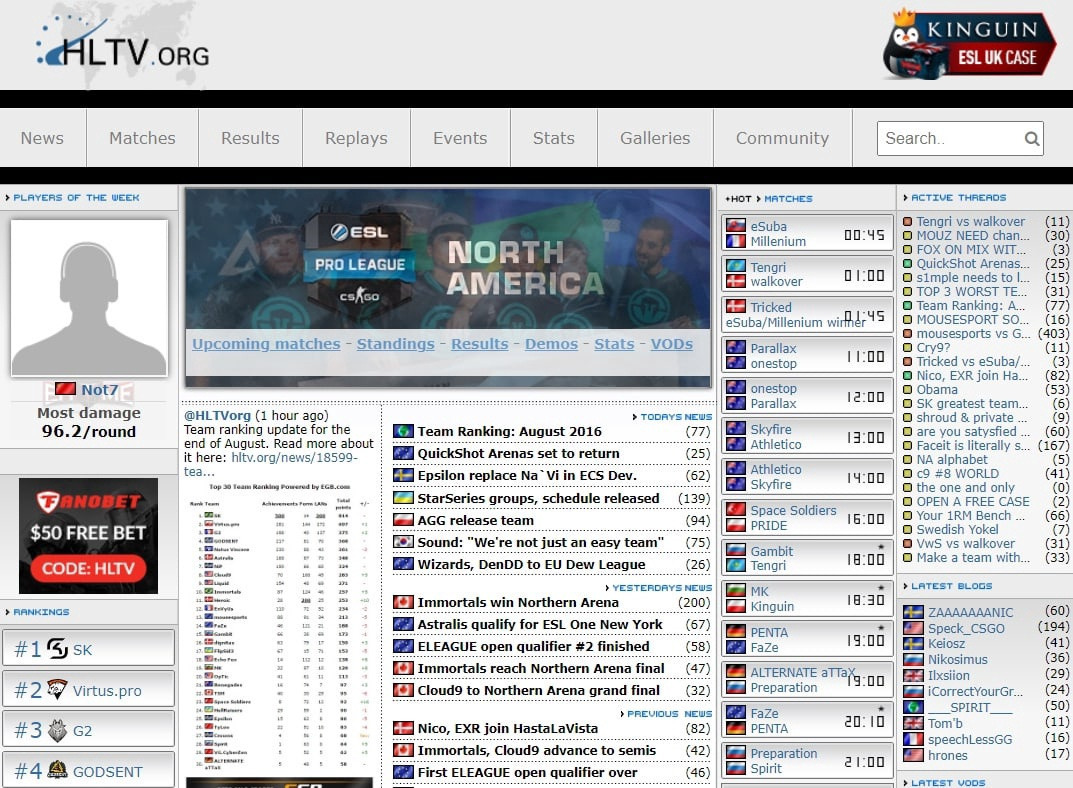Focus the Search input field
Image resolution: width=1073 pixels, height=788 pixels.
[948, 139]
